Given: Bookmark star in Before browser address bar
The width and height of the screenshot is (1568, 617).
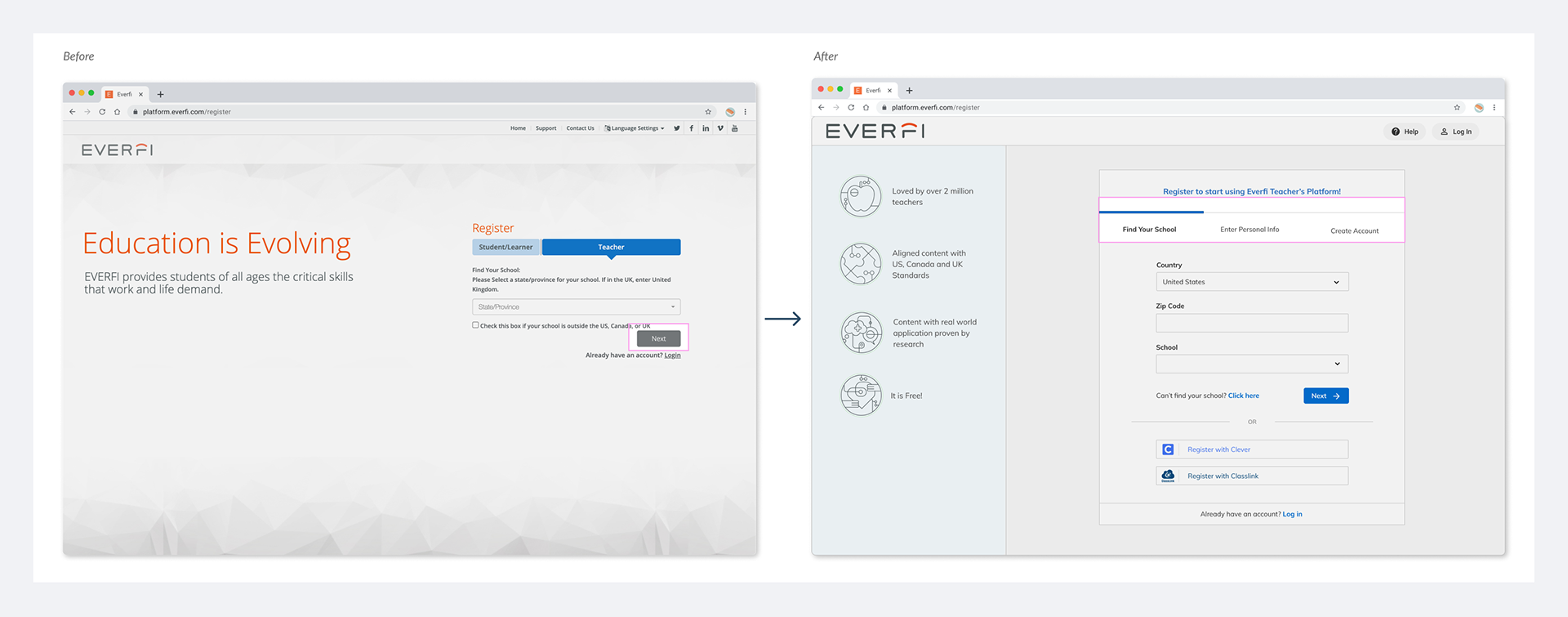Looking at the screenshot, I should (708, 112).
